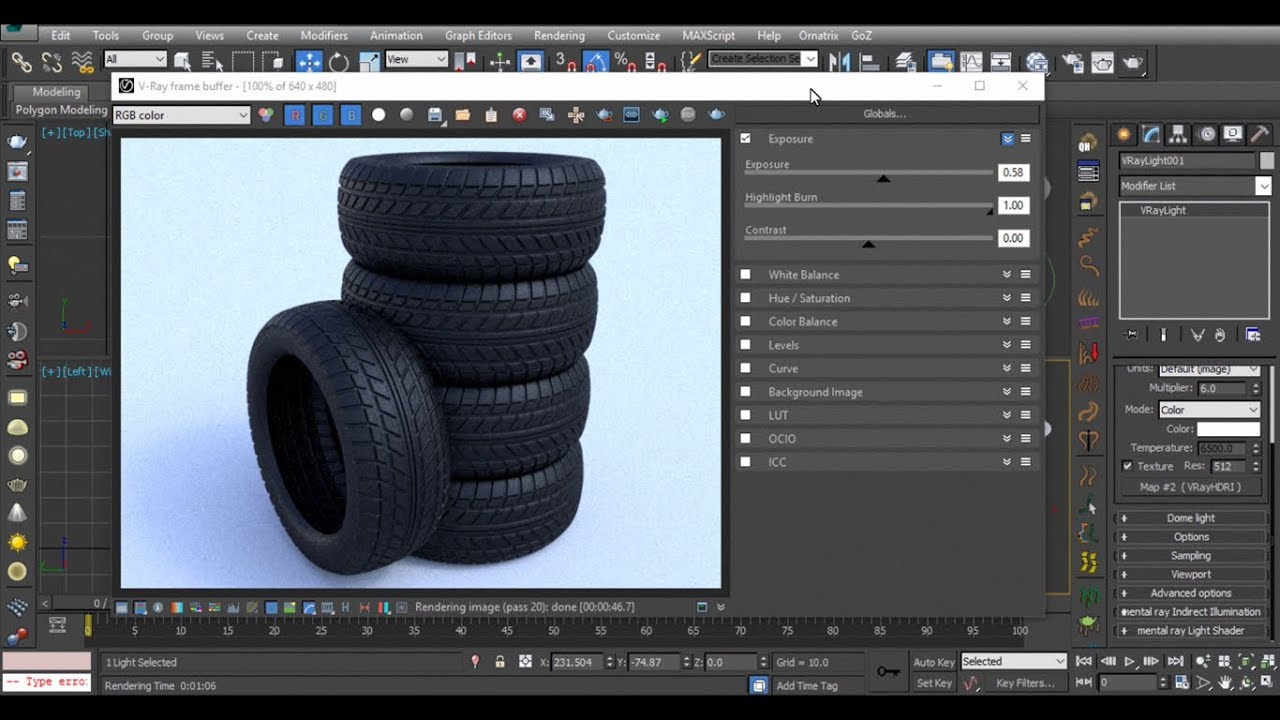Enable the Curve checkbox
The image size is (1280, 720).
(x=745, y=368)
